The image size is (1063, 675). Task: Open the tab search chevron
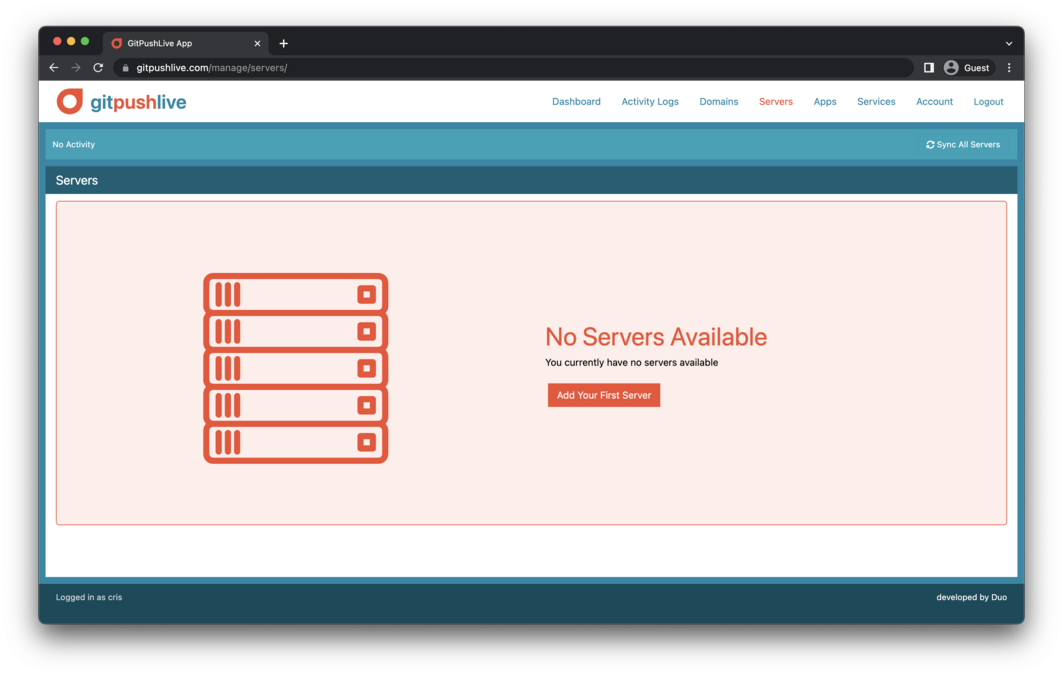click(x=1008, y=43)
